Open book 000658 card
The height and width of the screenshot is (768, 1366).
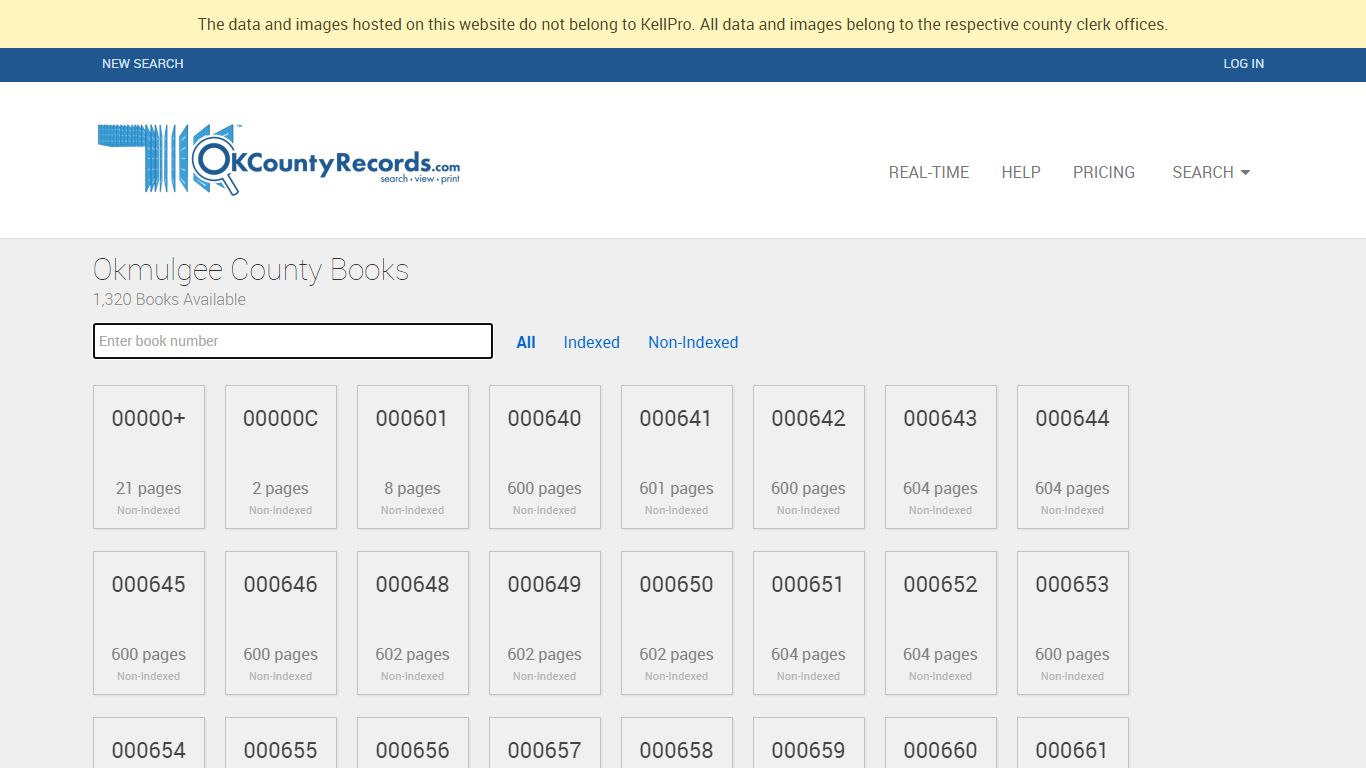pos(677,743)
